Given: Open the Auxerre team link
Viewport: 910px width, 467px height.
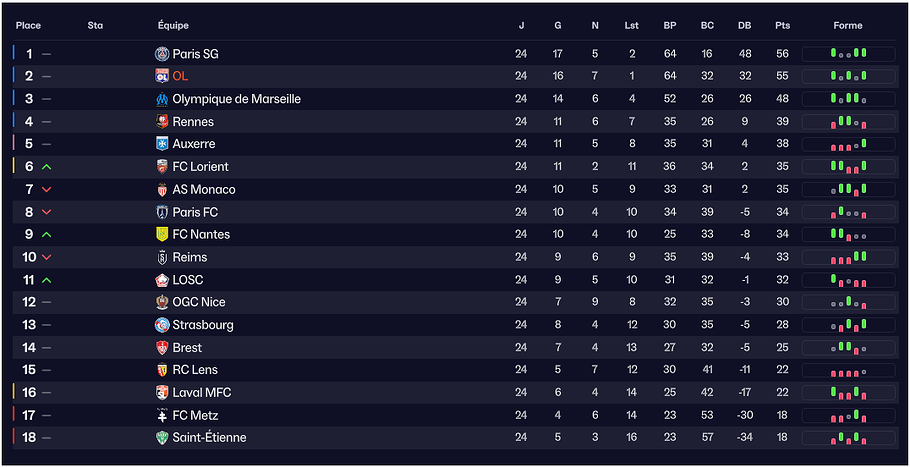Looking at the screenshot, I should 193,144.
